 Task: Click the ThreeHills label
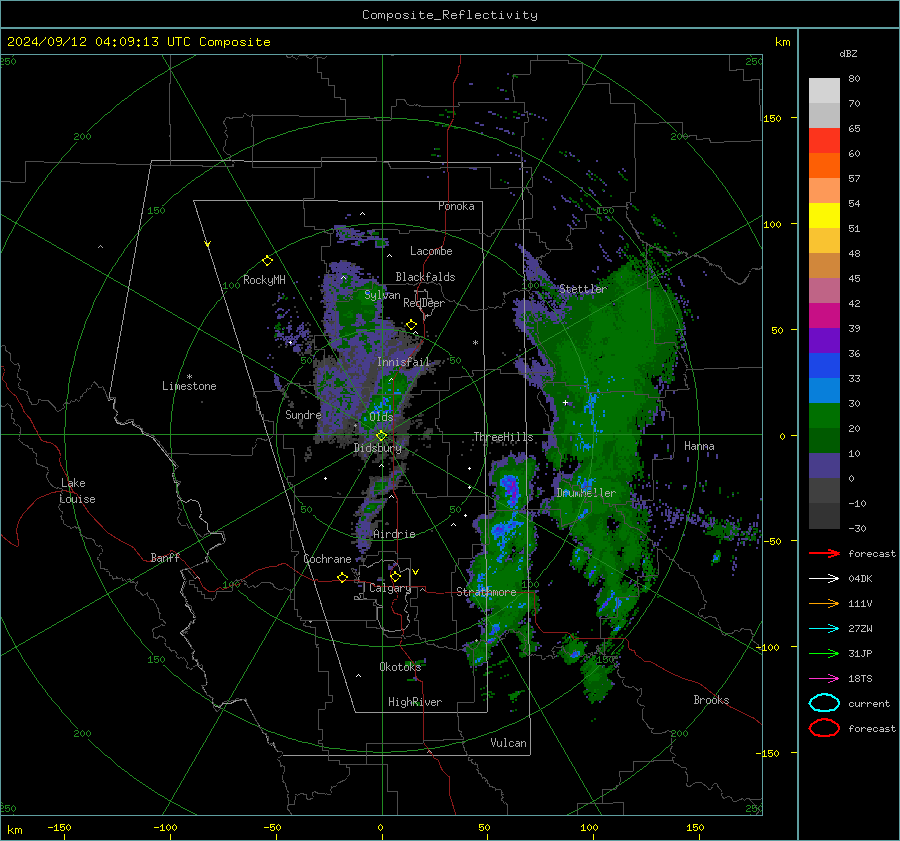tap(503, 437)
